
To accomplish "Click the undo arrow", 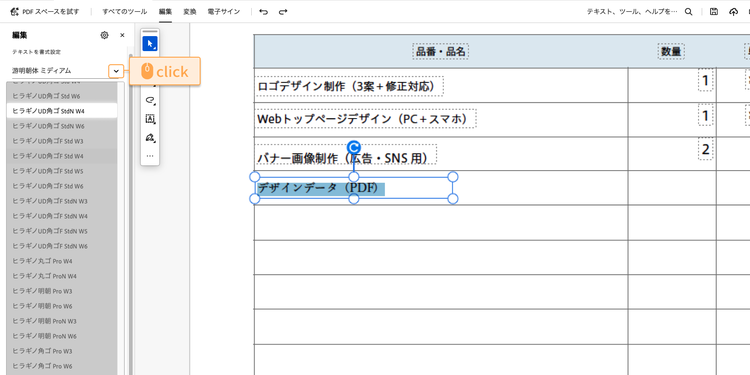I will [x=264, y=12].
